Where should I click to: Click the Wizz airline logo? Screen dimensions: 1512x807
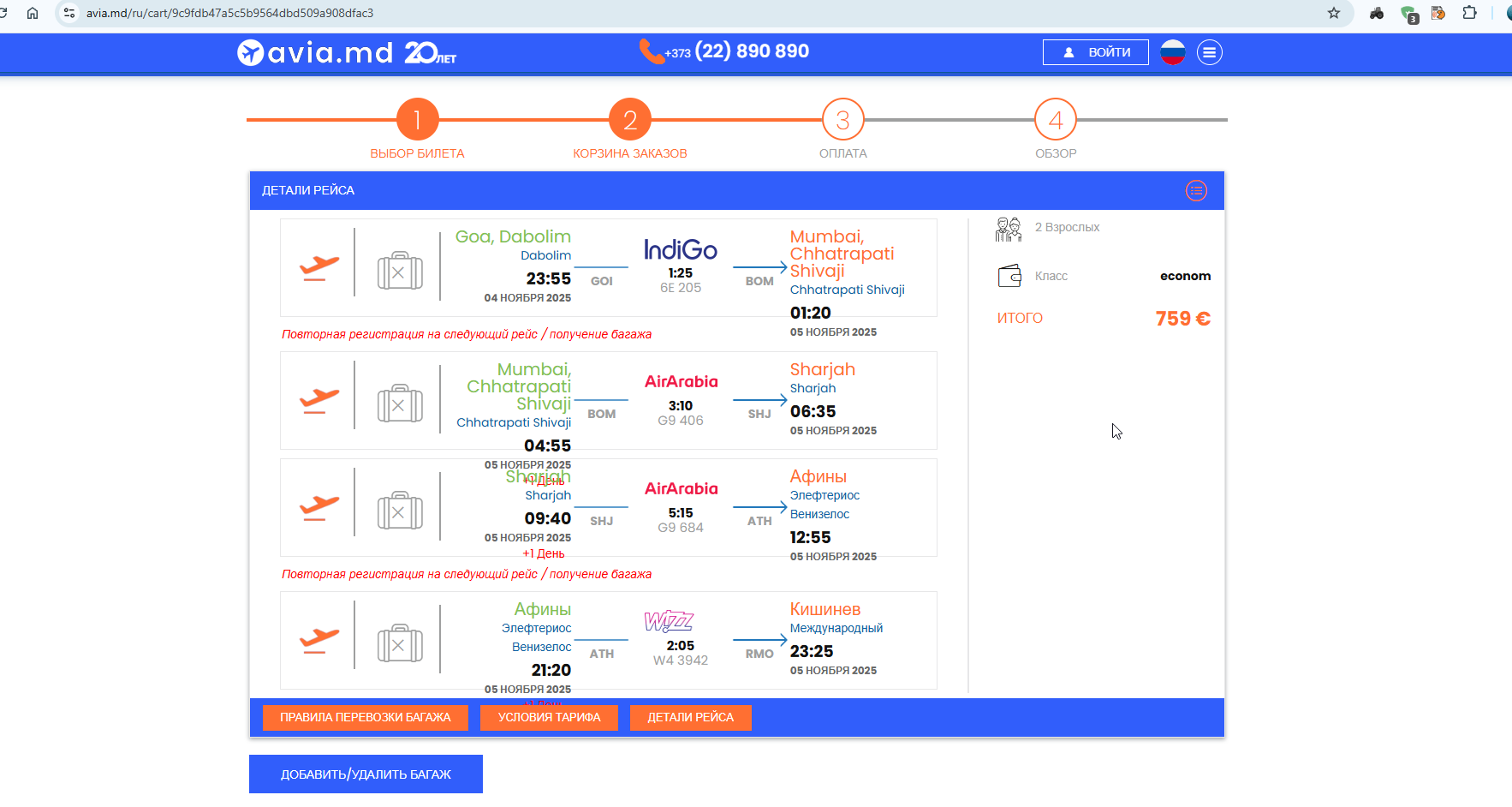pos(669,620)
